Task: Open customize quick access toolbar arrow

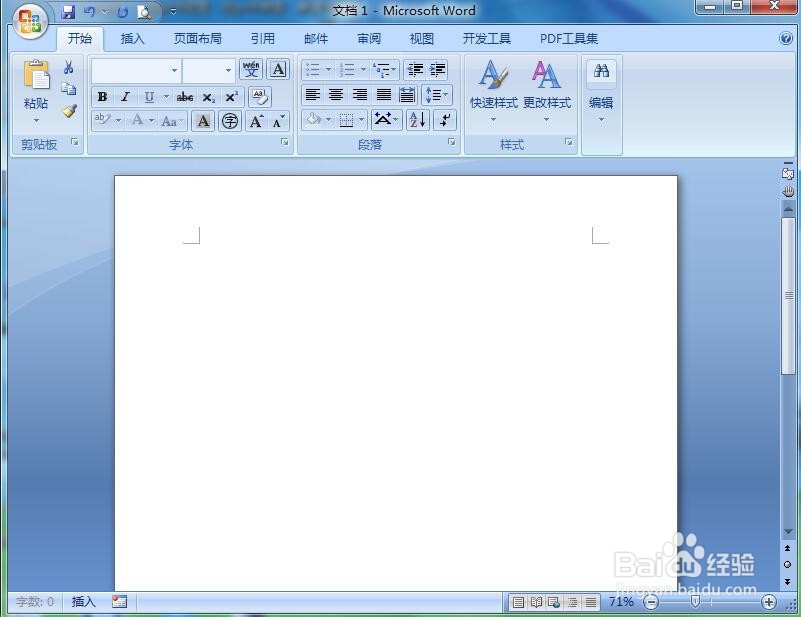Action: 173,12
